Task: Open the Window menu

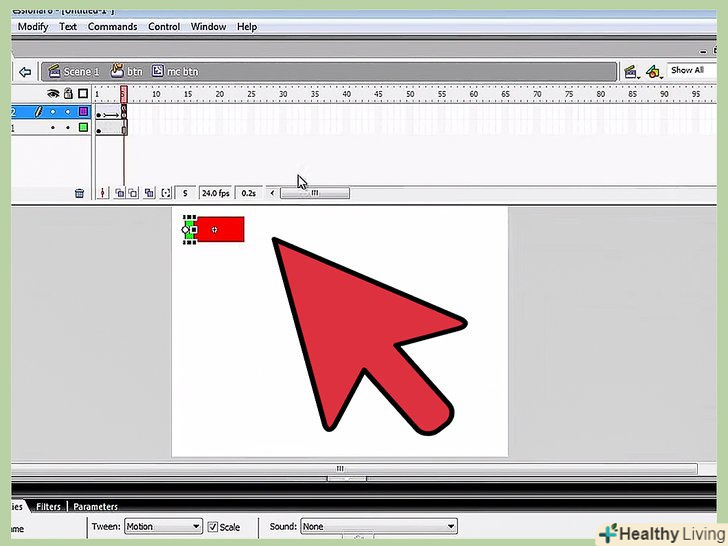Action: click(208, 26)
